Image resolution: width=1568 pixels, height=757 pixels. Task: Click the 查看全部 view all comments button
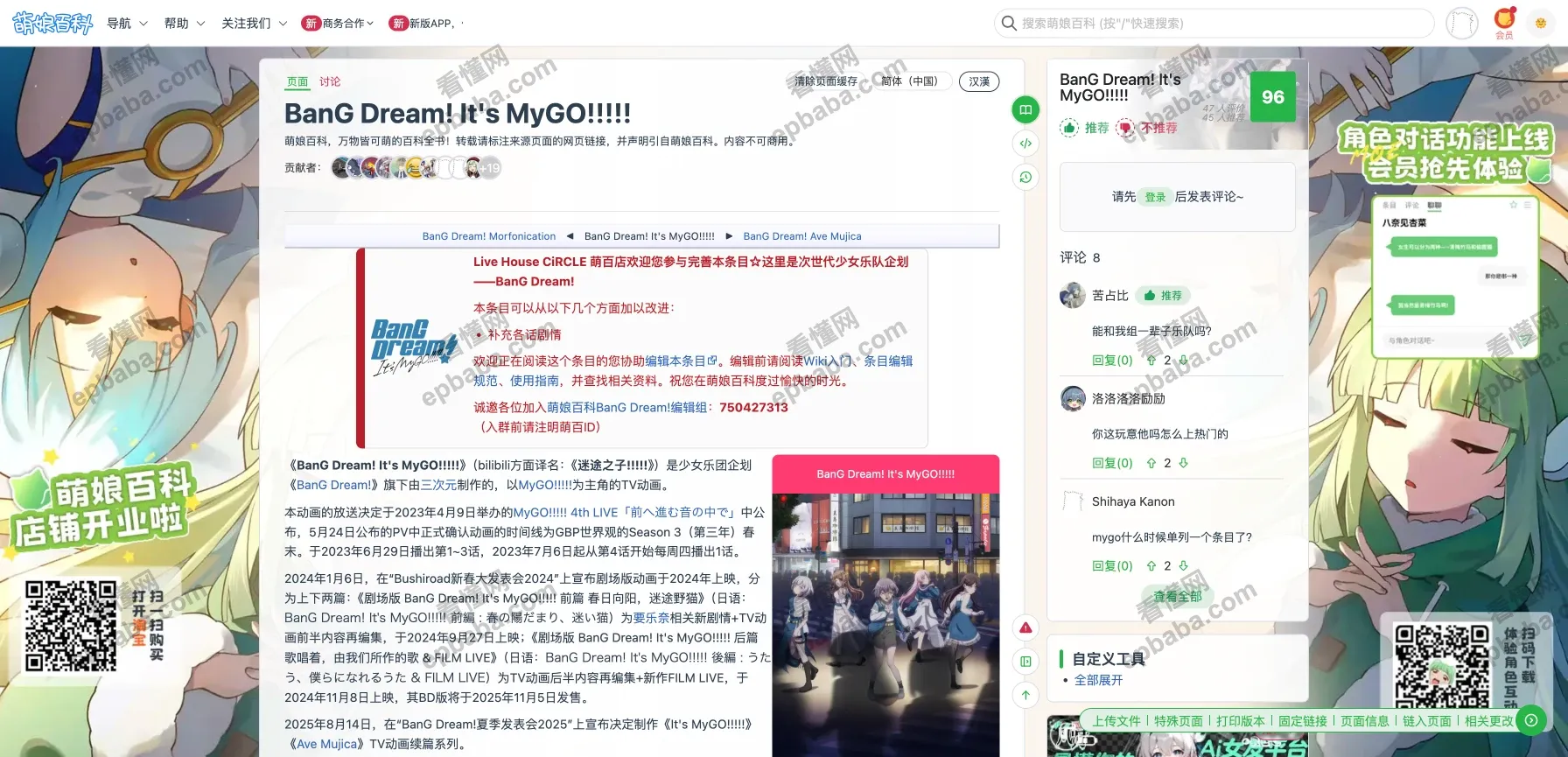[1177, 597]
